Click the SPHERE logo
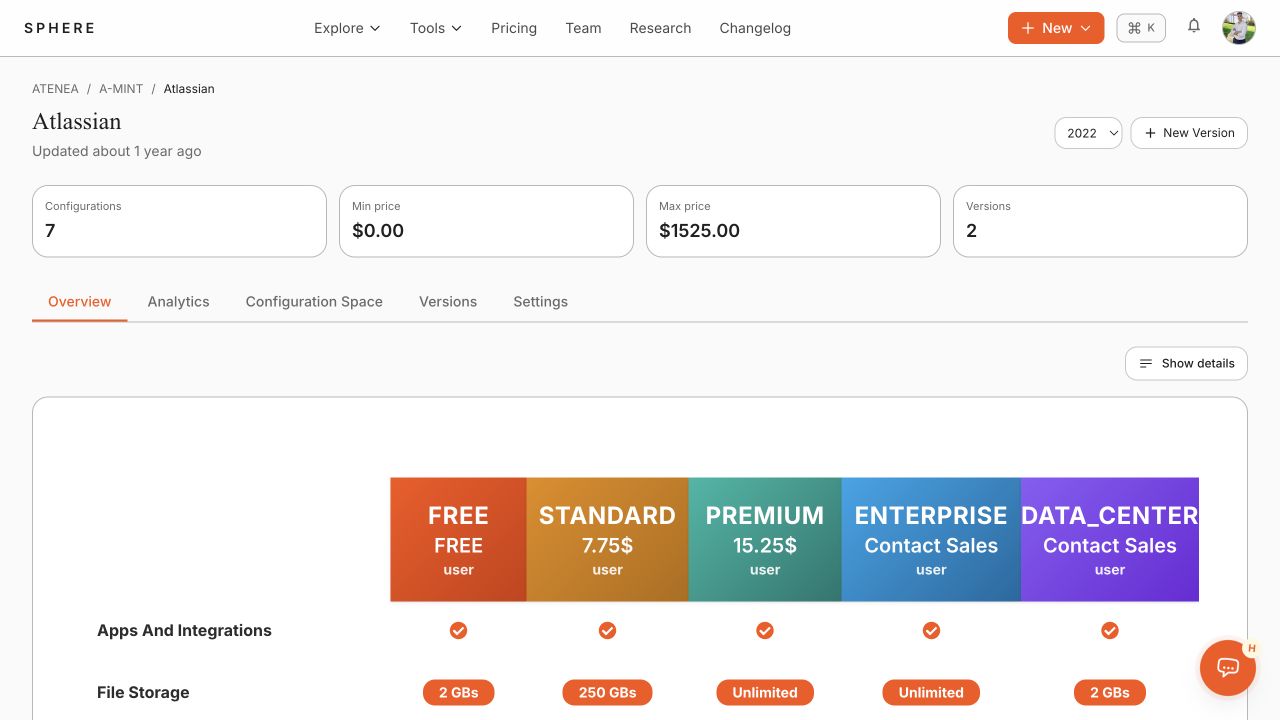Screen dimensions: 1280x720 point(60,28)
